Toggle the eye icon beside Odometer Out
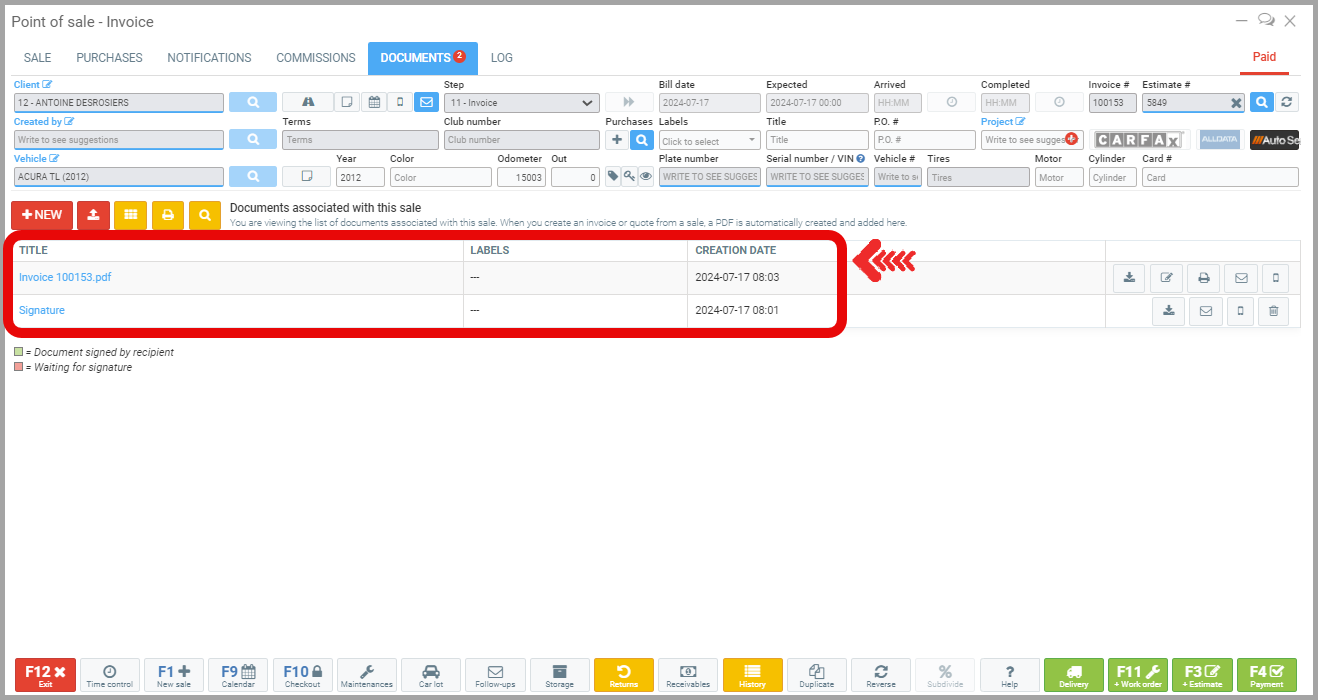This screenshot has width=1318, height=700. tap(646, 177)
